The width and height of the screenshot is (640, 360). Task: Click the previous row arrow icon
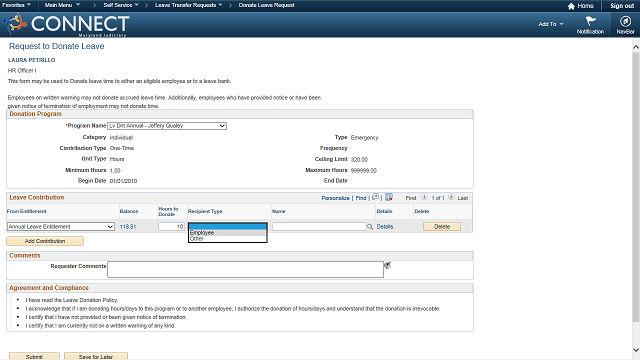424,197
